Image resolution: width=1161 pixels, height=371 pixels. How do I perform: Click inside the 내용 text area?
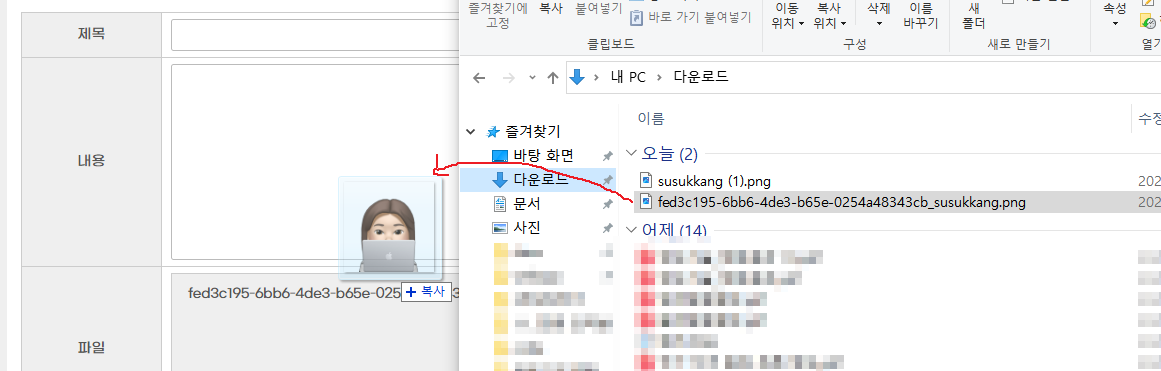315,161
